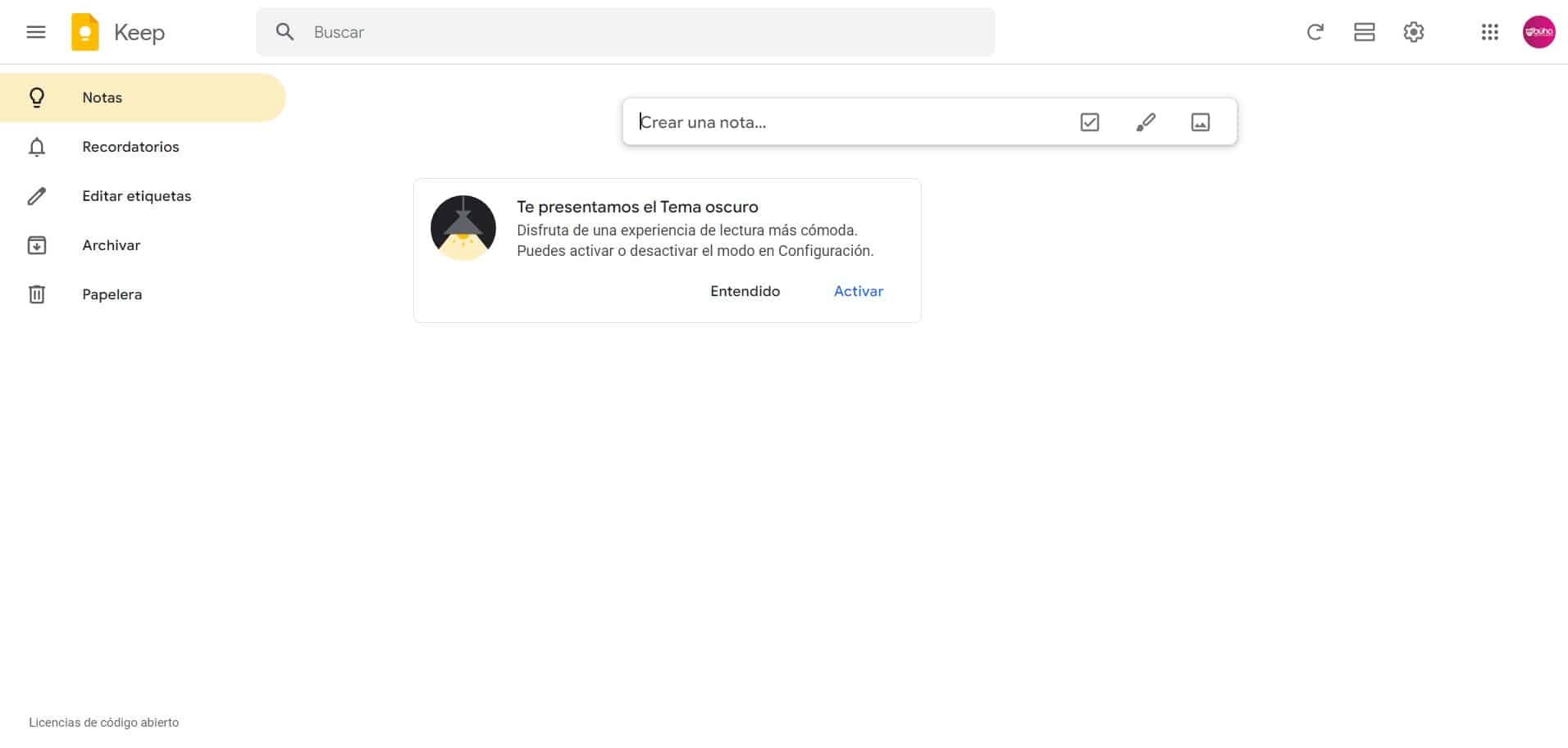Open Recordatorios in the sidebar
Viewport: 1568px width, 748px height.
(143, 147)
